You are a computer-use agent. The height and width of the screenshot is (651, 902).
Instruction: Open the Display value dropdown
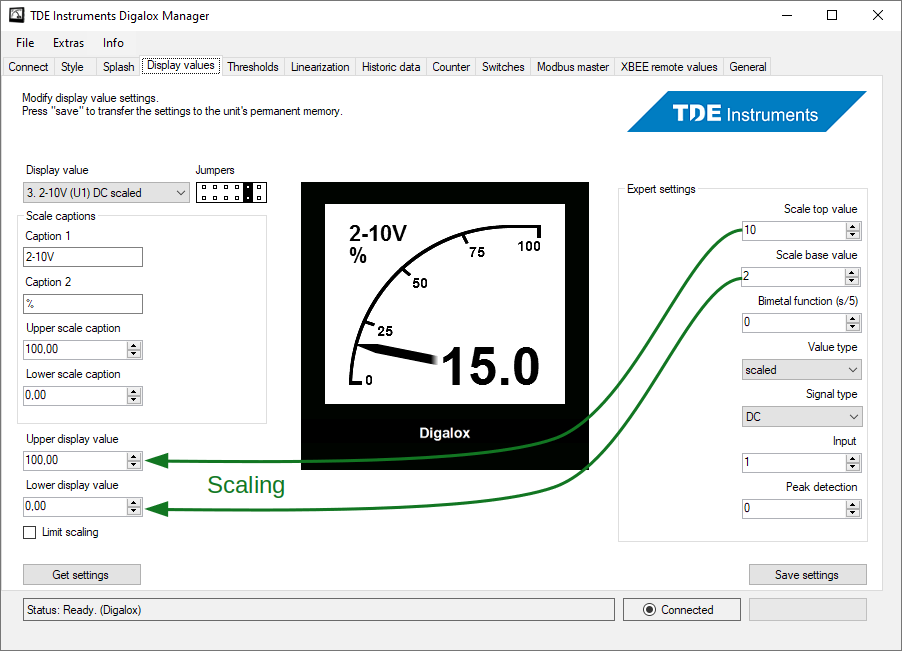coord(106,193)
